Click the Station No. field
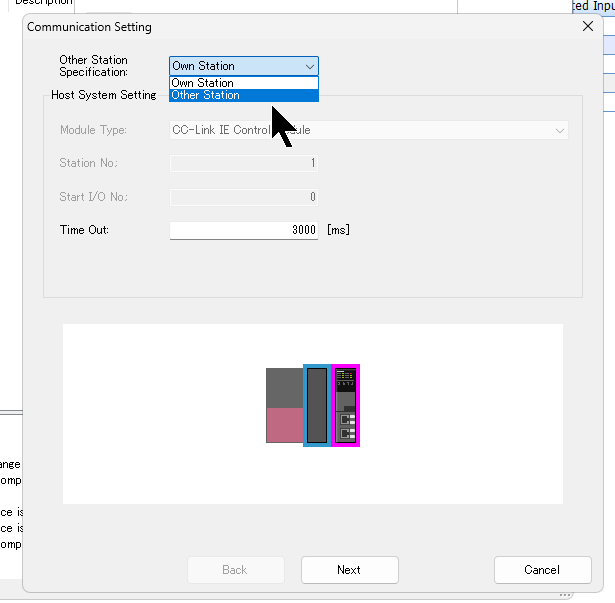This screenshot has width=615, height=603. [x=244, y=163]
